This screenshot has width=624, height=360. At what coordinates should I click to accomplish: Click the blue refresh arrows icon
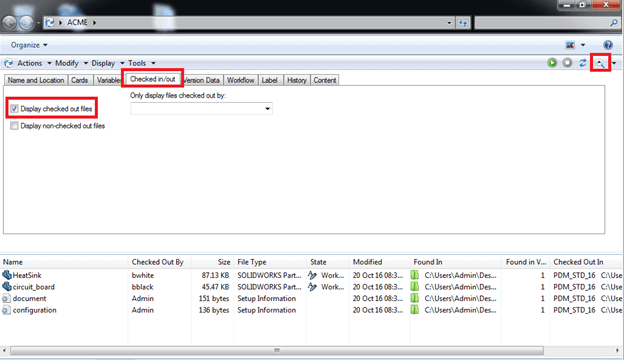tap(583, 63)
